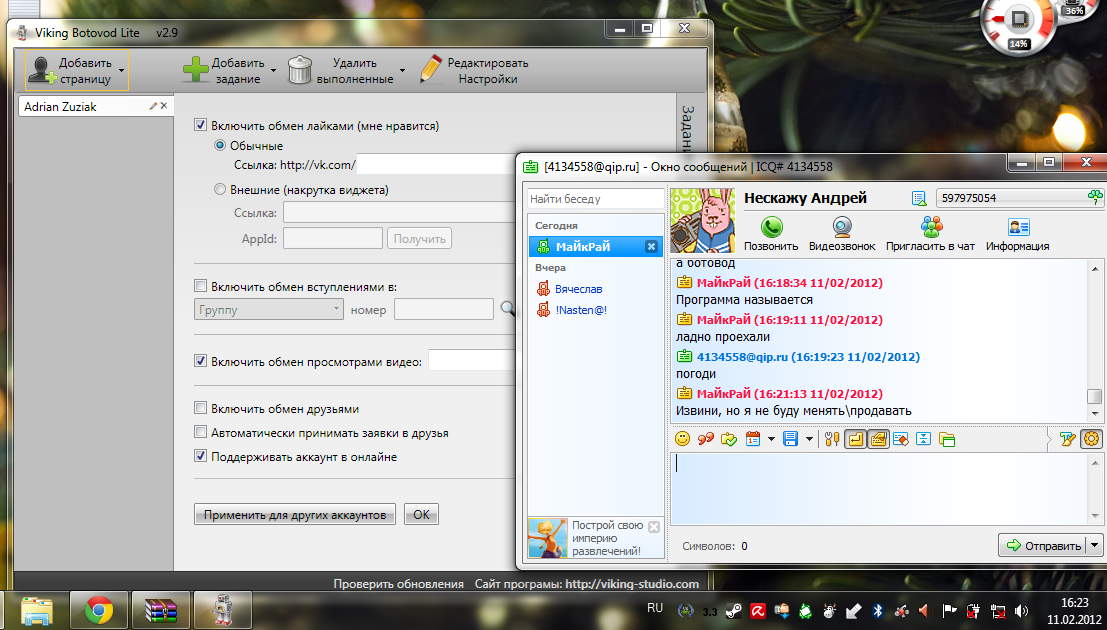1107x630 pixels.
Task: Open Редактировать Настройки pencil button
Action: click(x=474, y=71)
